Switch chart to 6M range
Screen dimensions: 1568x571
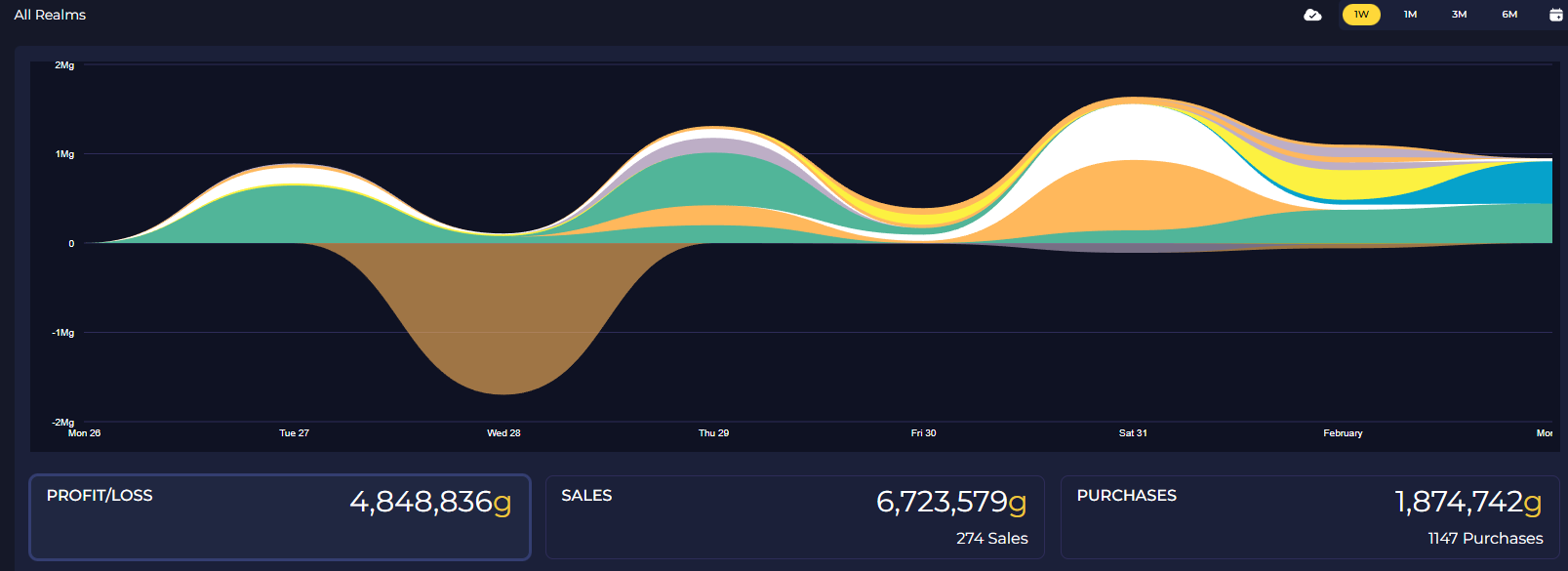pos(1509,15)
